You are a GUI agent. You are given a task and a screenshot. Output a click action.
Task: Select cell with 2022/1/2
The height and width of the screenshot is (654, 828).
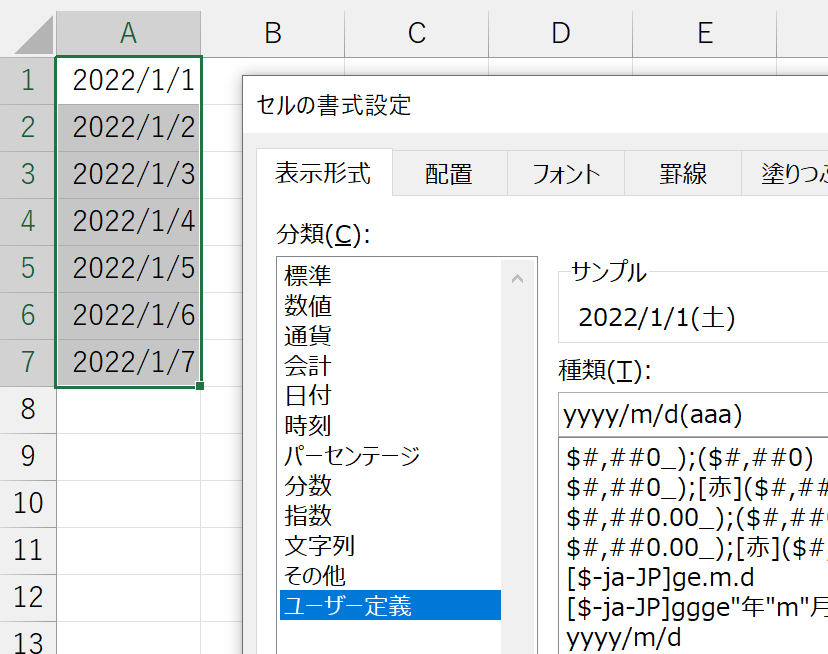click(x=128, y=127)
